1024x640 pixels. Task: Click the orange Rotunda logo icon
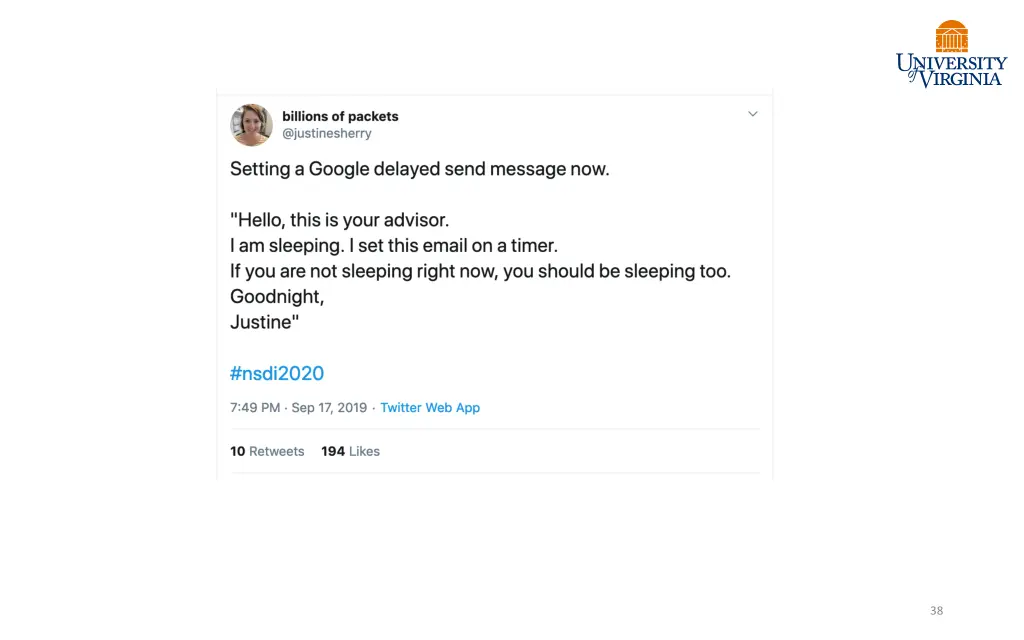[952, 36]
